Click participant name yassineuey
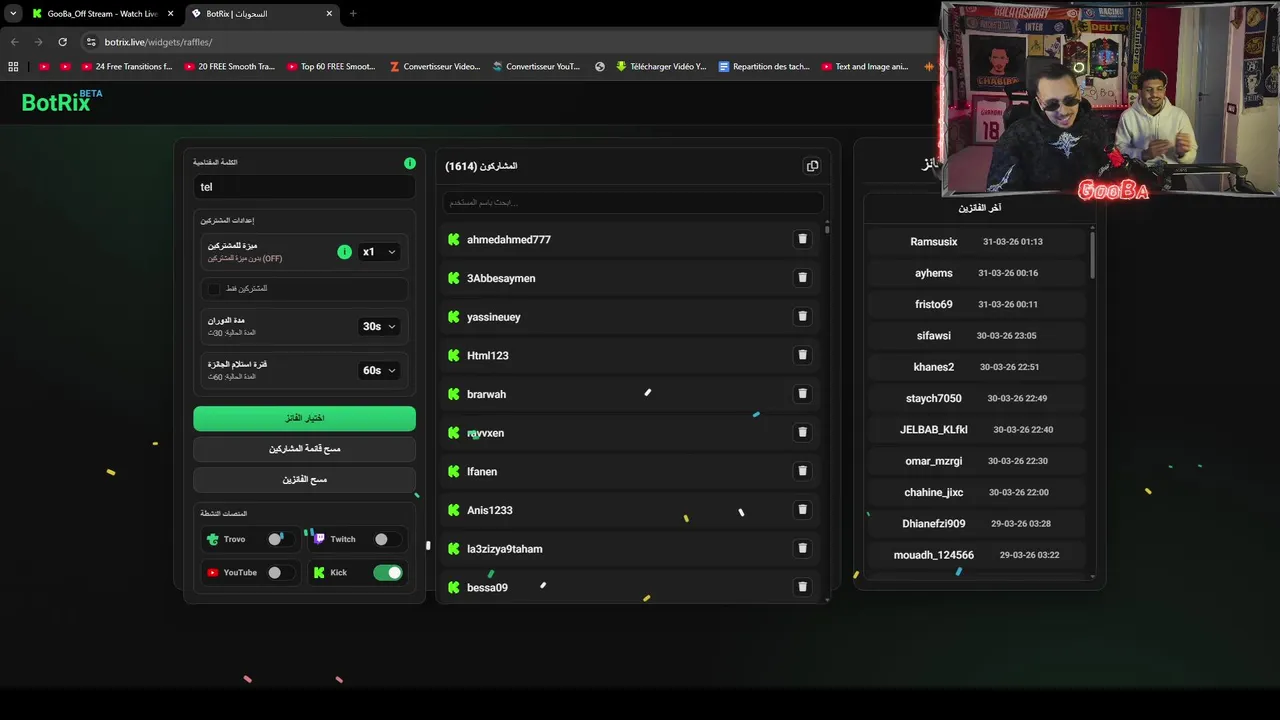This screenshot has height=720, width=1280. point(494,317)
